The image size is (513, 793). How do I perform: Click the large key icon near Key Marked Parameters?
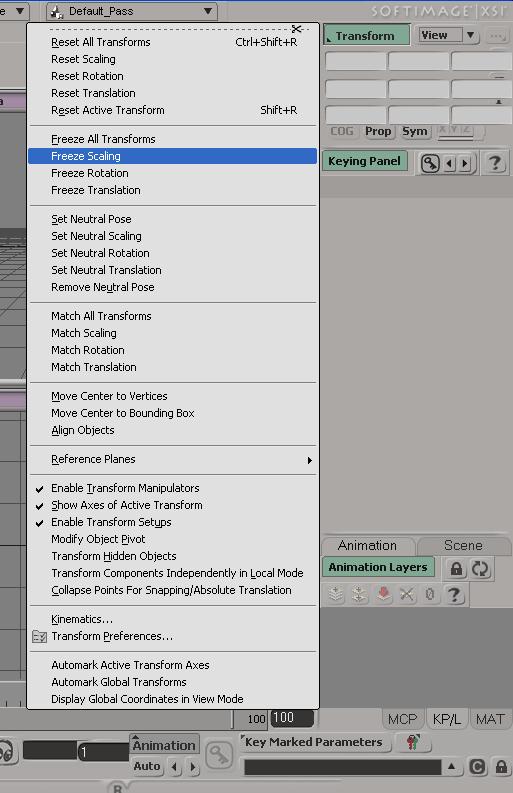(219, 755)
